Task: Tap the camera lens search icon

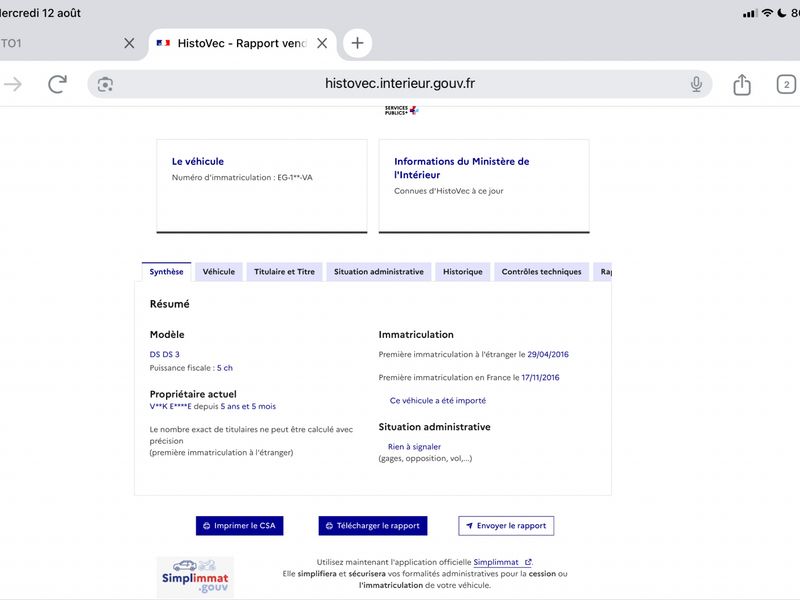Action: [x=105, y=84]
